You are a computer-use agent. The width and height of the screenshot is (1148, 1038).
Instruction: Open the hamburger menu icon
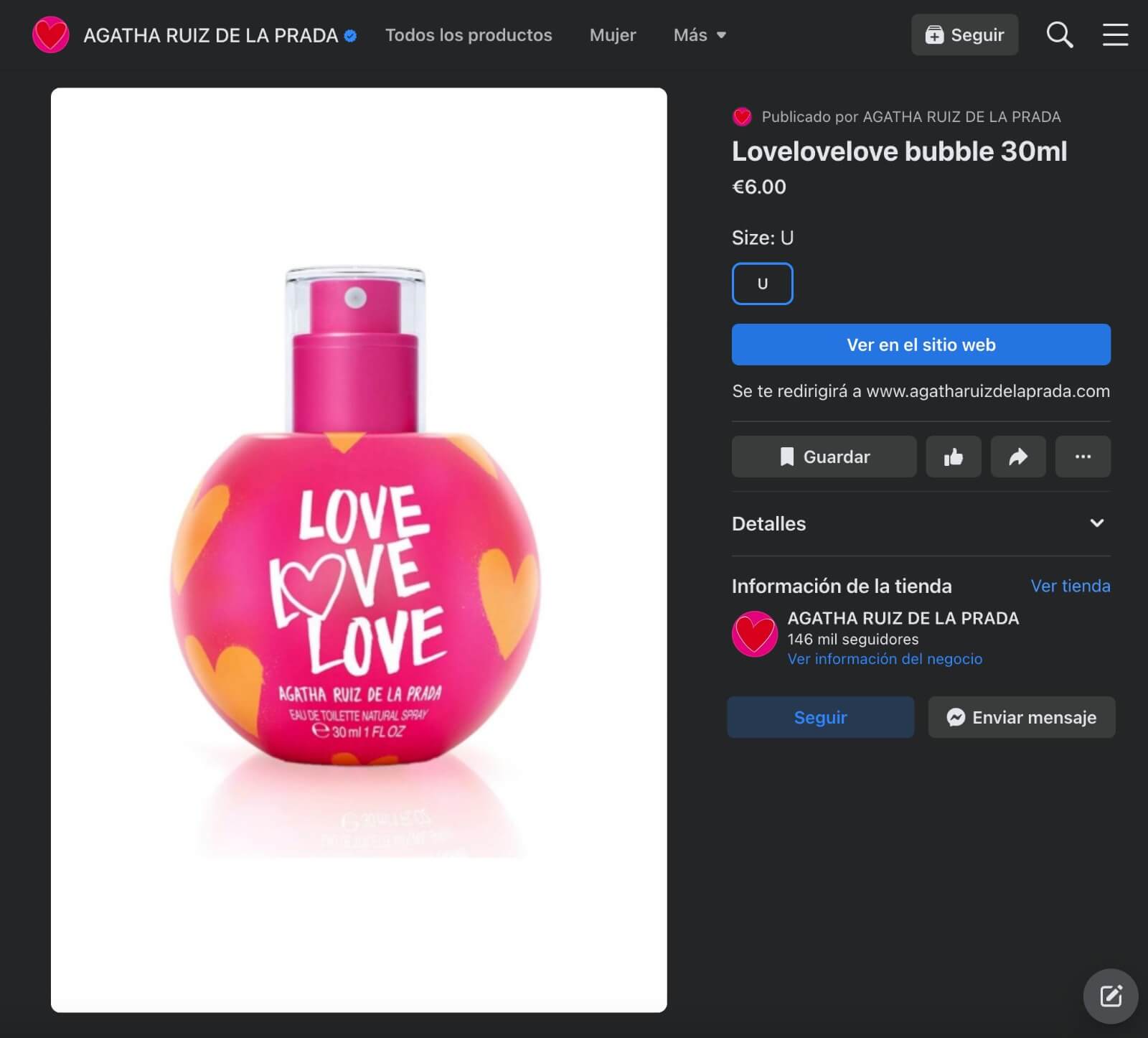click(1115, 34)
